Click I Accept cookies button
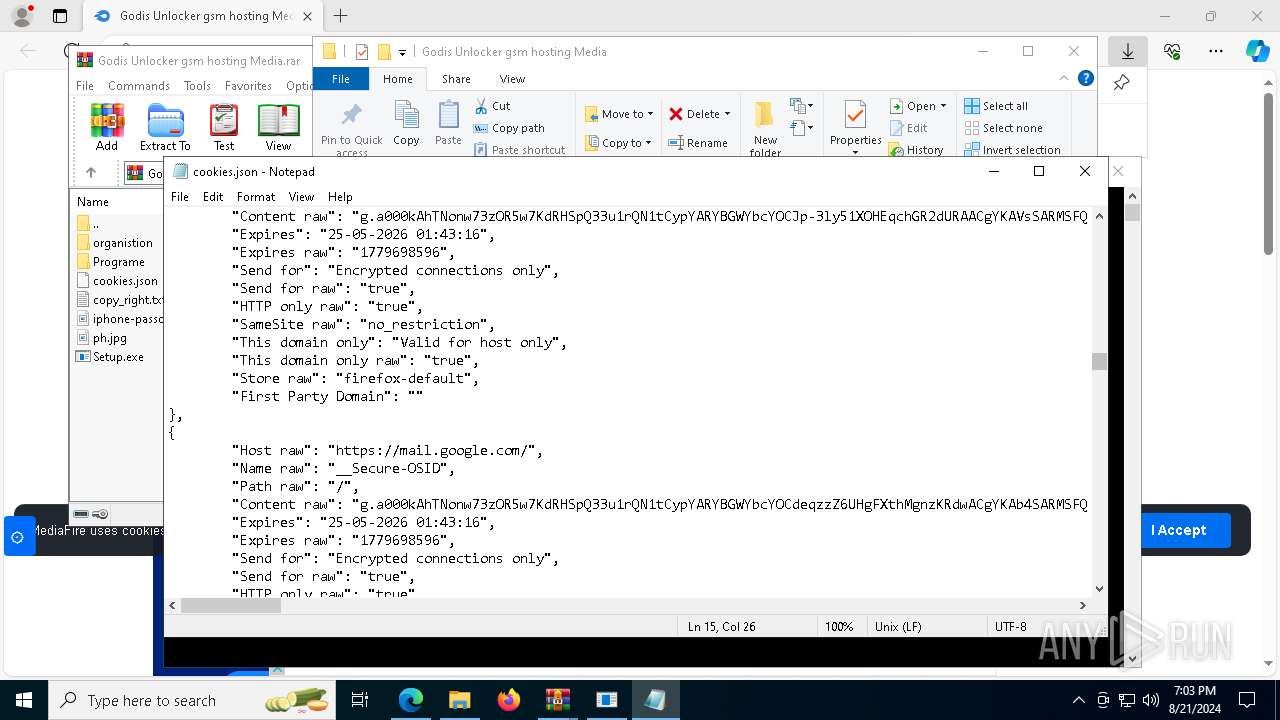 tap(1178, 530)
